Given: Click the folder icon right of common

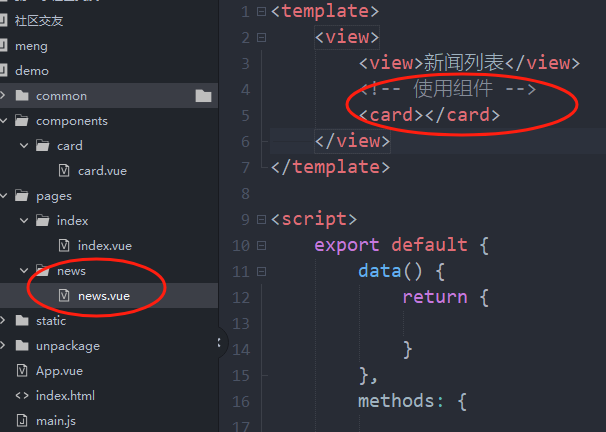Looking at the screenshot, I should pyautogui.click(x=204, y=96).
